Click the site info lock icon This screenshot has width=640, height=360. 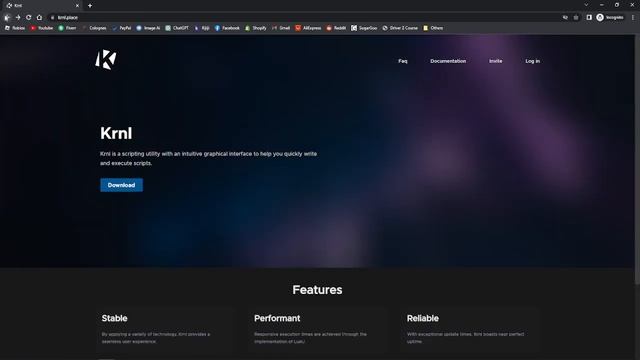[52, 18]
